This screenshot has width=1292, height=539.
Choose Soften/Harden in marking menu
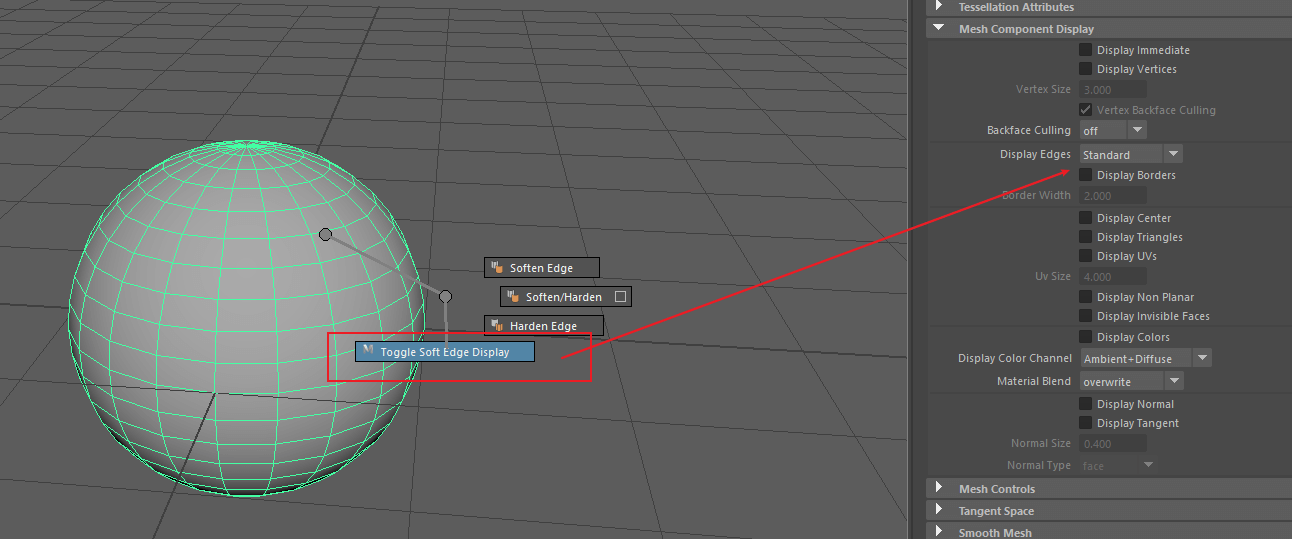pos(566,297)
